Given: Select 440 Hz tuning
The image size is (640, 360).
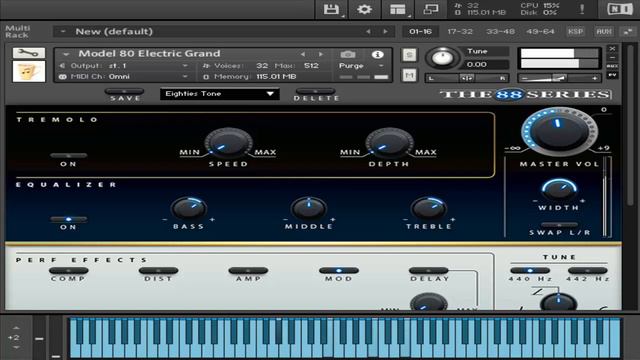Looking at the screenshot, I should coord(530,271).
